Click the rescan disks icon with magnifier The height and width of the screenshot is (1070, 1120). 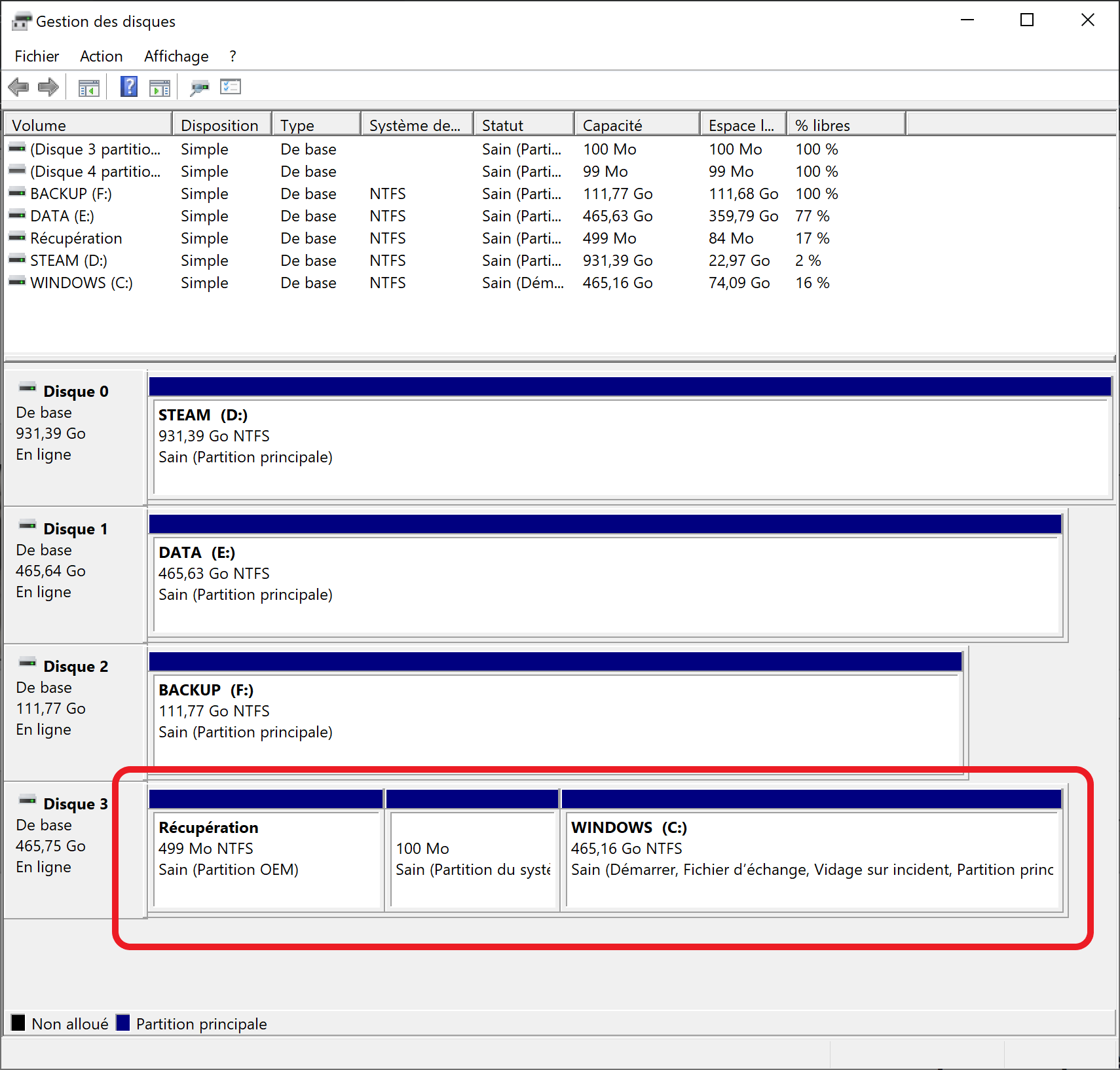pyautogui.click(x=199, y=87)
